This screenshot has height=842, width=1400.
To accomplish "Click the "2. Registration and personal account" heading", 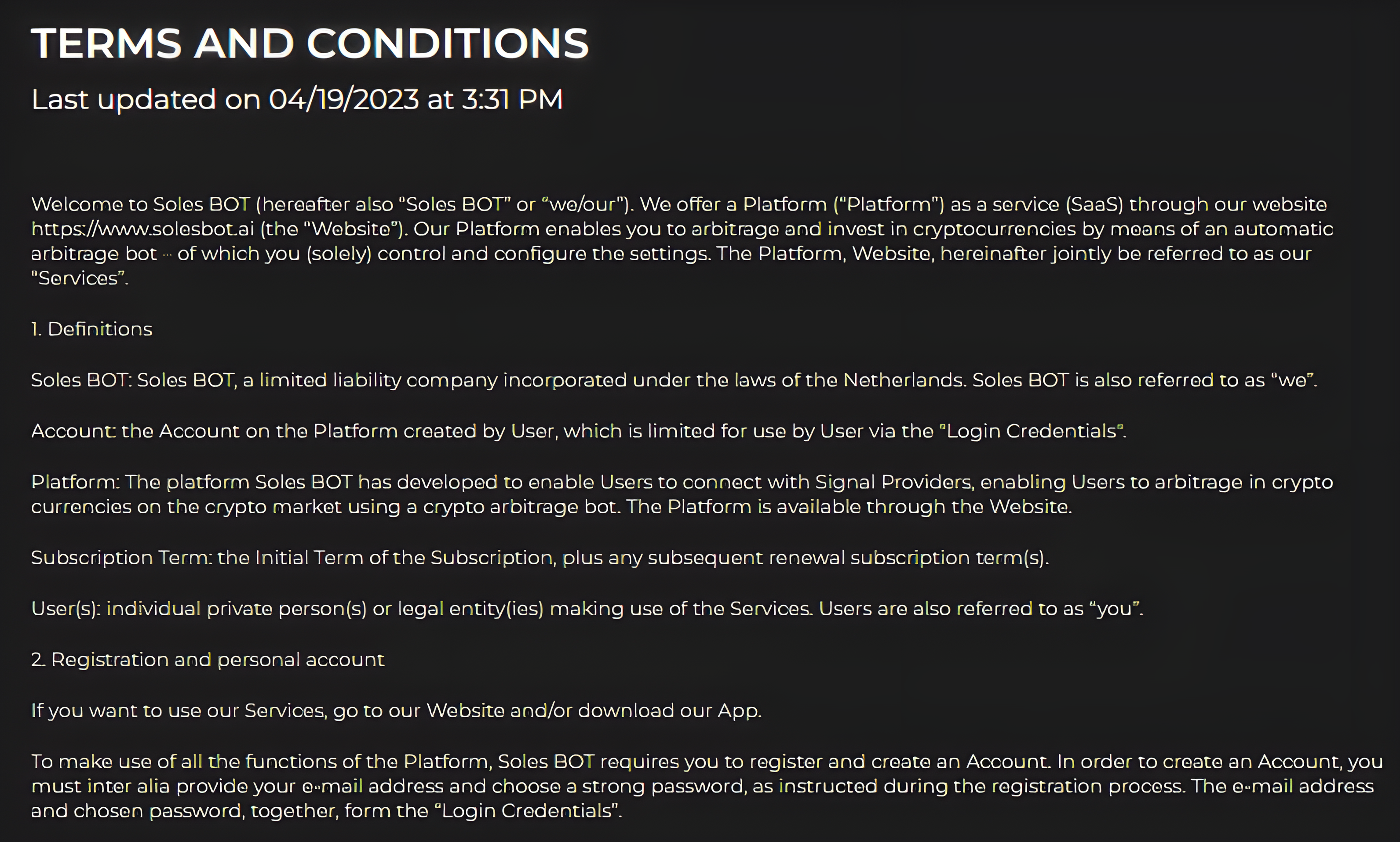I will point(208,659).
